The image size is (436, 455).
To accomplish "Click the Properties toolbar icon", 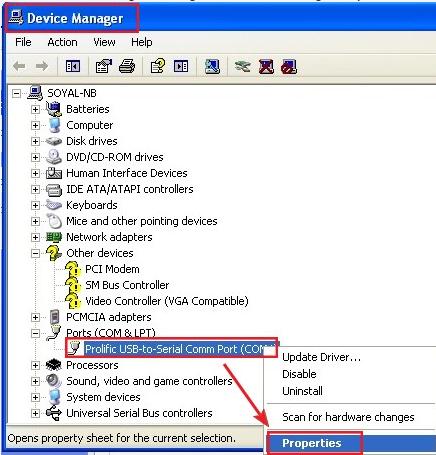I will pos(104,66).
